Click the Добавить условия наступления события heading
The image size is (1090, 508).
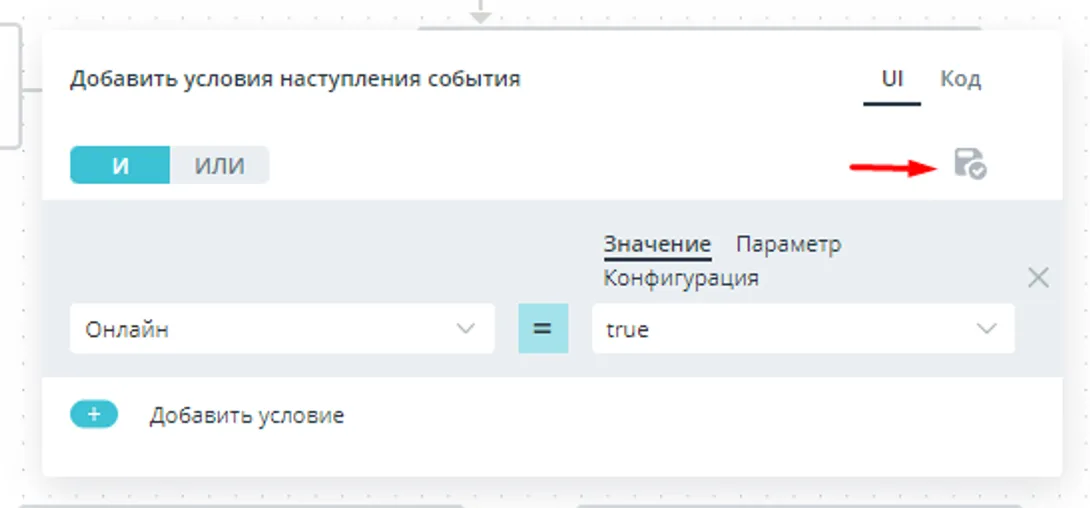click(x=295, y=79)
